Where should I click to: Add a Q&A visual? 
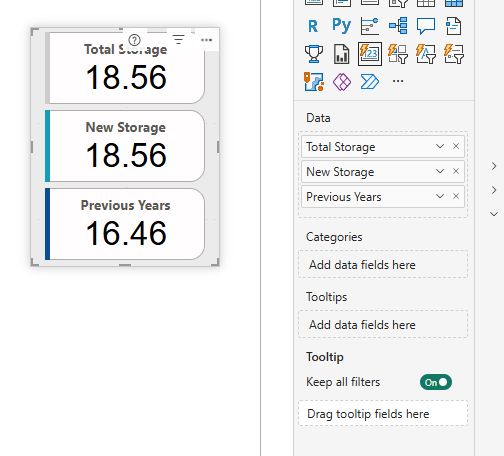tap(426, 26)
